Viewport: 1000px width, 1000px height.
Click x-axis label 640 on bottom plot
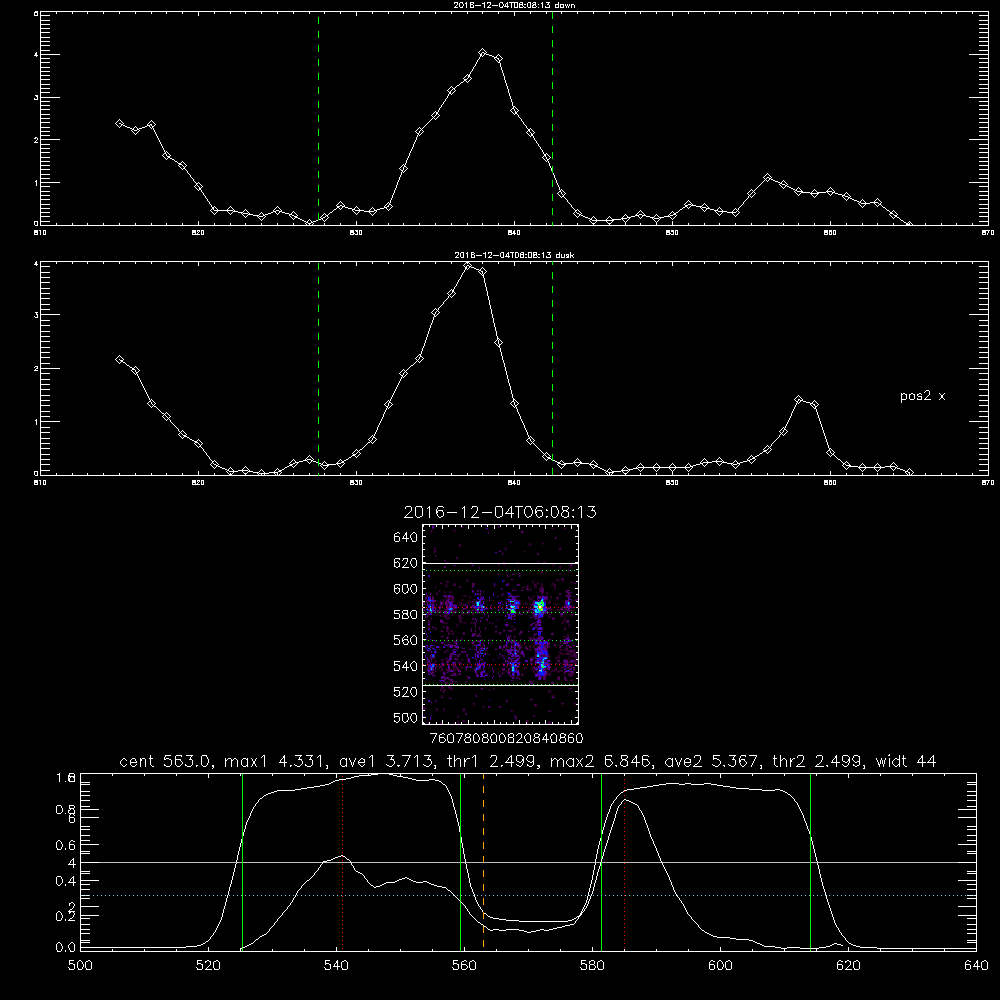(976, 966)
